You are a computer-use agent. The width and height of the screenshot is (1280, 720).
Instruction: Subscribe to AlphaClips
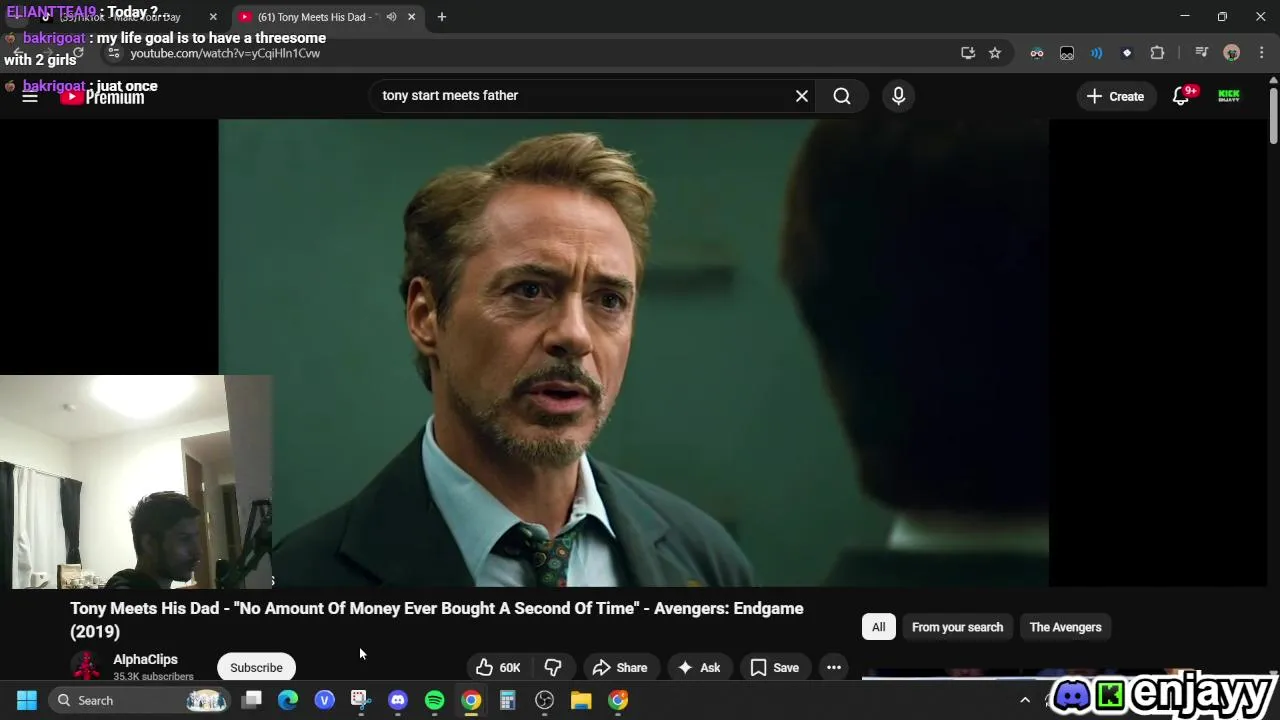point(256,667)
